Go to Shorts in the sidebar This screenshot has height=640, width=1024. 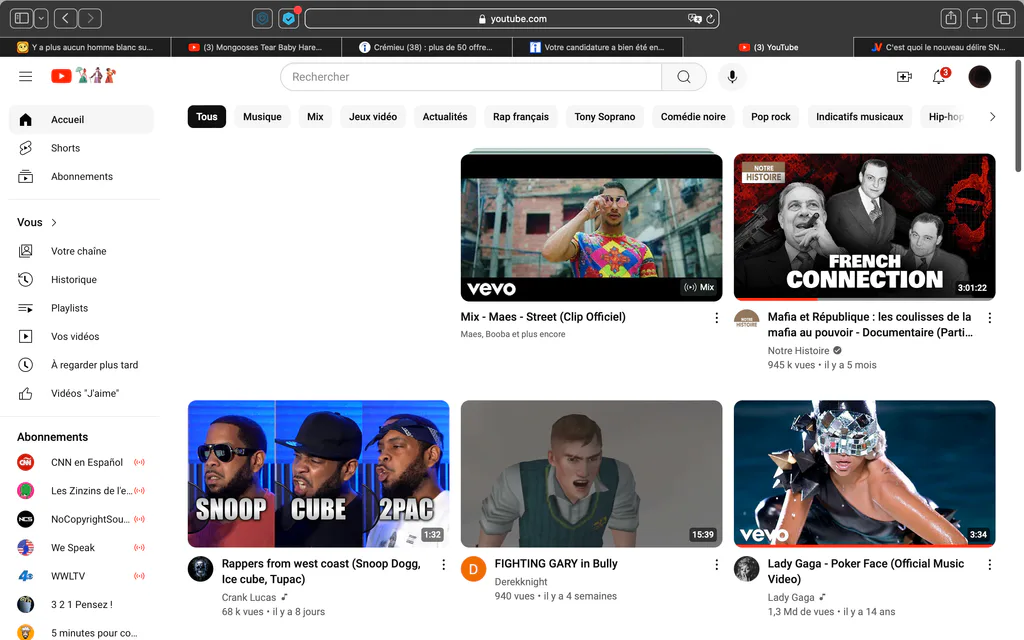[x=82, y=148]
